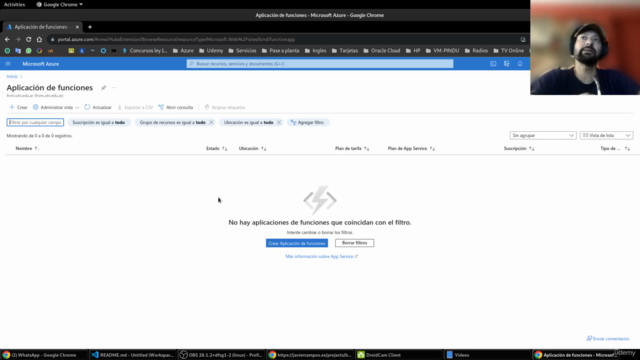Click the Microsoft Azure home title
Viewport: 640px width, 360px height.
[40, 64]
